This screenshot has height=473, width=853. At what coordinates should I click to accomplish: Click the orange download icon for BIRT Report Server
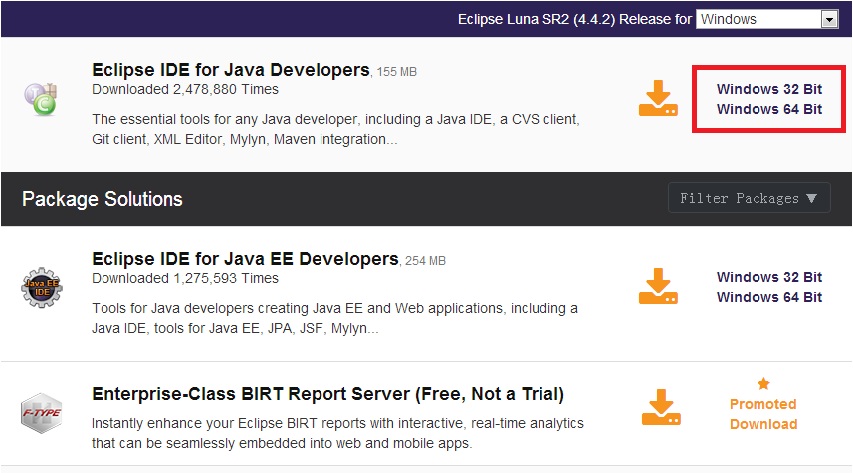pyautogui.click(x=661, y=407)
